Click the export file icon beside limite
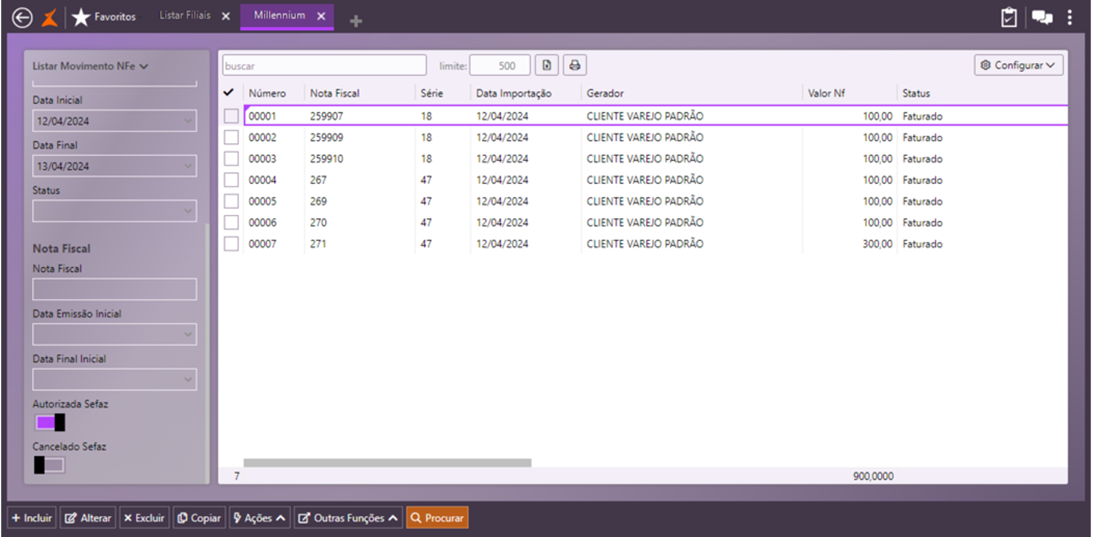The height and width of the screenshot is (537, 1093). point(547,65)
